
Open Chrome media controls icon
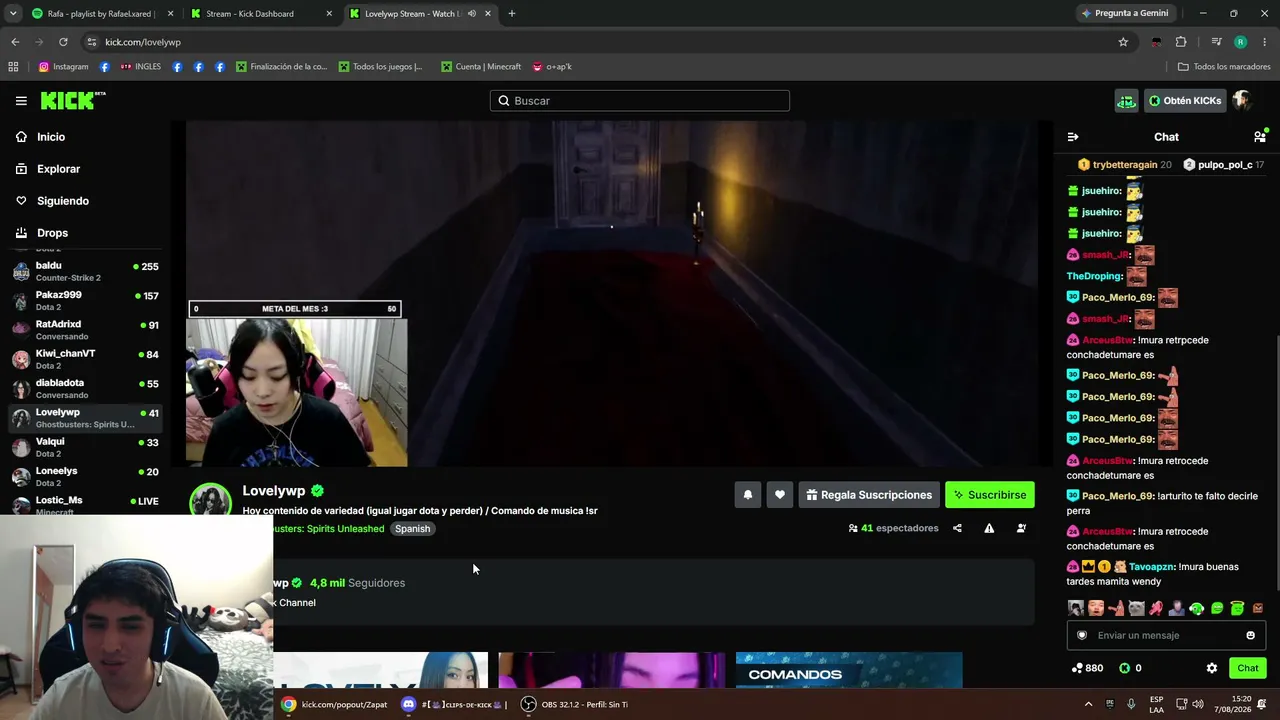point(1216,42)
